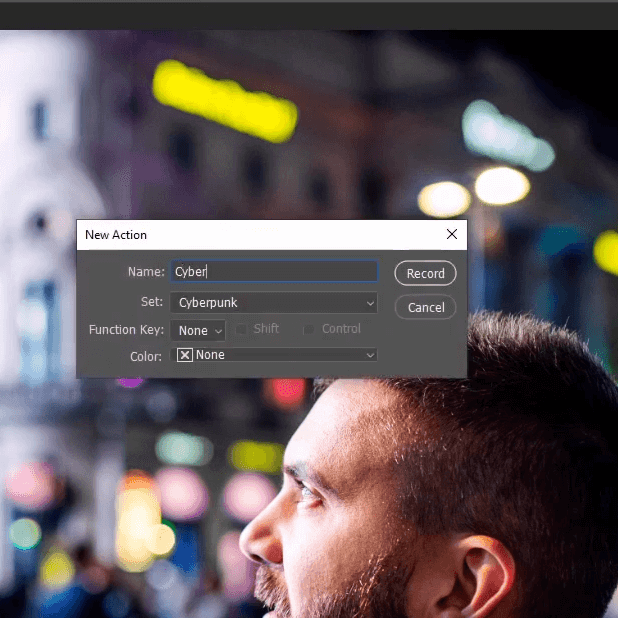Open the Set dropdown showing Cyberpunk
The image size is (618, 618).
tap(274, 303)
